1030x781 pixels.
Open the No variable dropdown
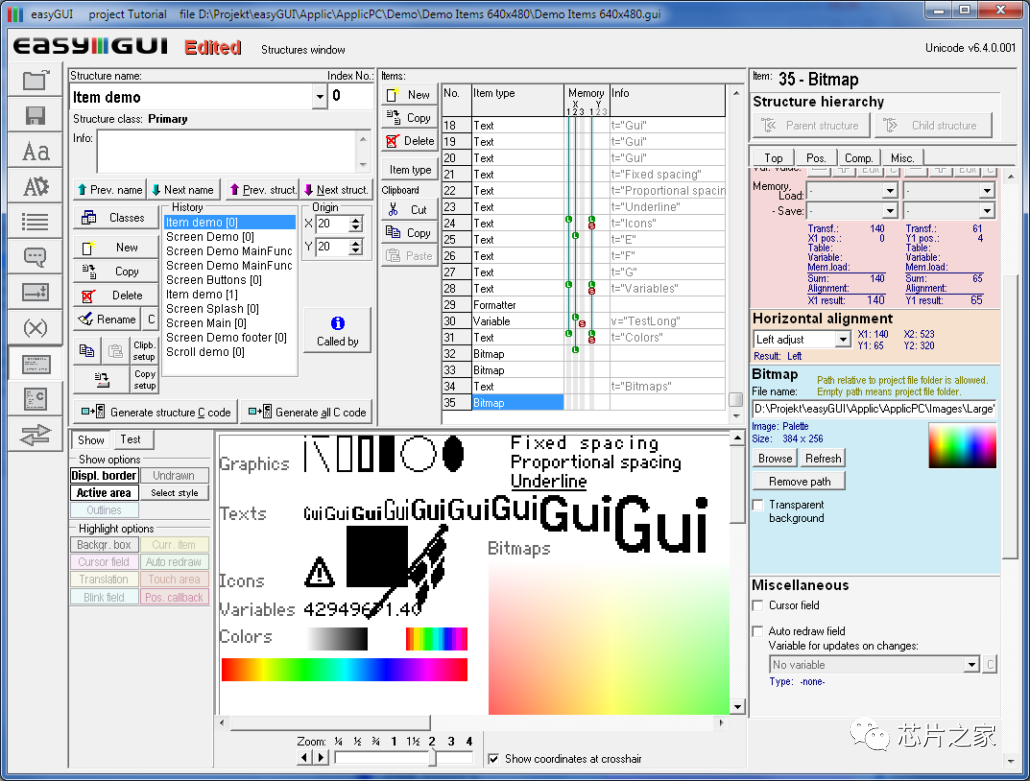(x=973, y=664)
